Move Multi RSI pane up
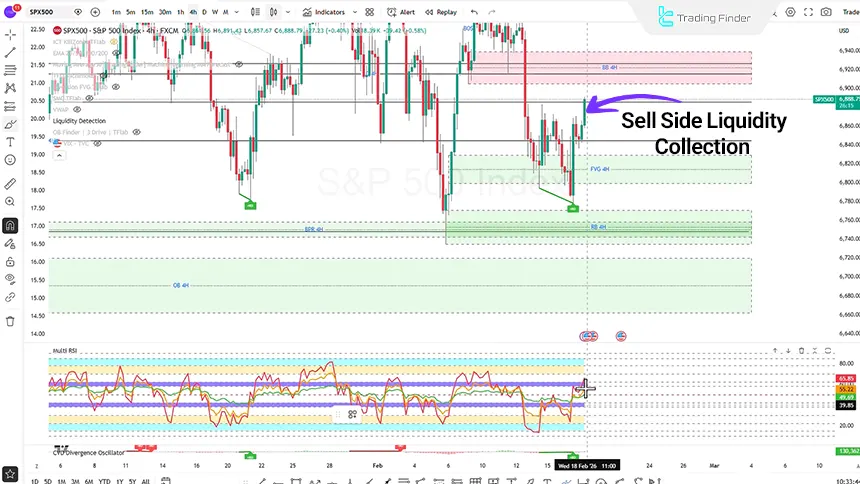This screenshot has height=484, width=860. point(775,351)
